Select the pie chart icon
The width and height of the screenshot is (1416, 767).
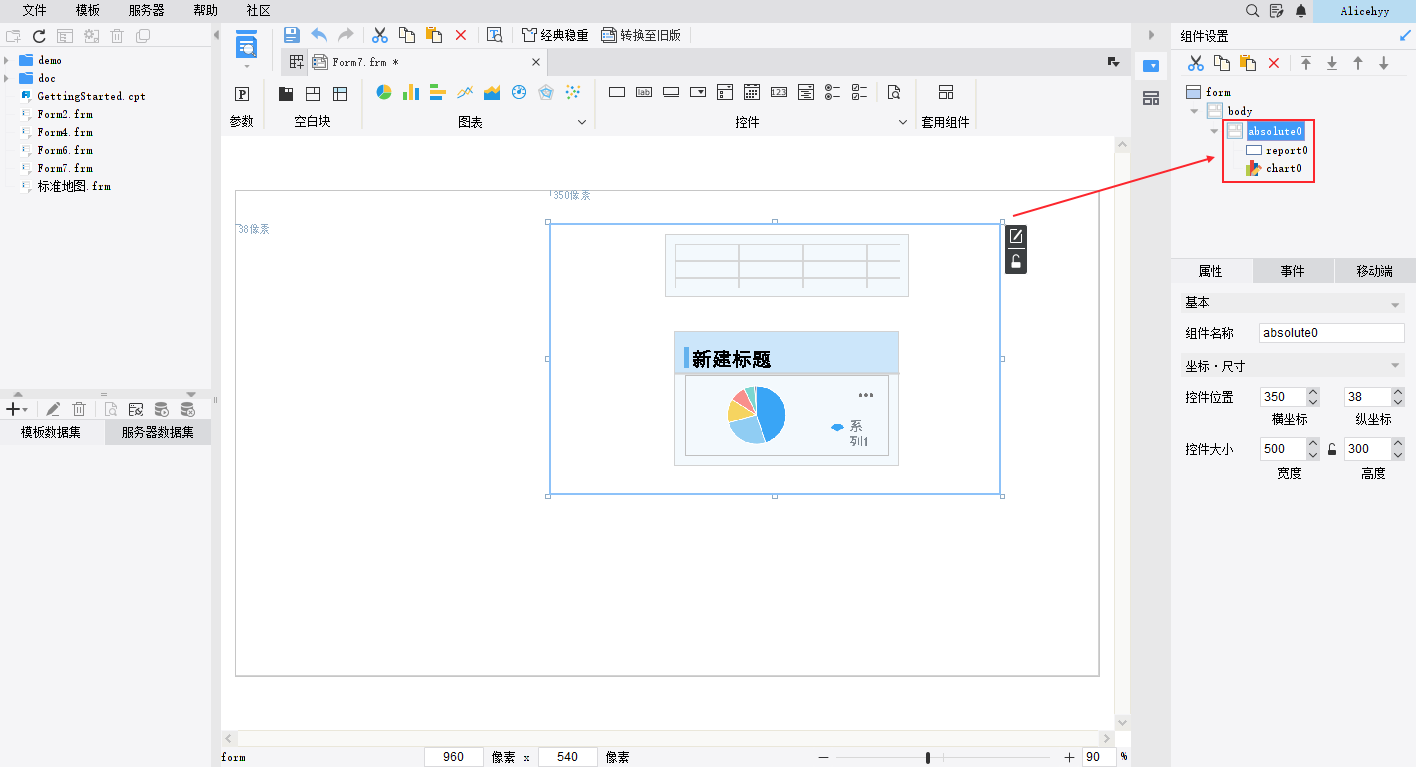click(383, 92)
